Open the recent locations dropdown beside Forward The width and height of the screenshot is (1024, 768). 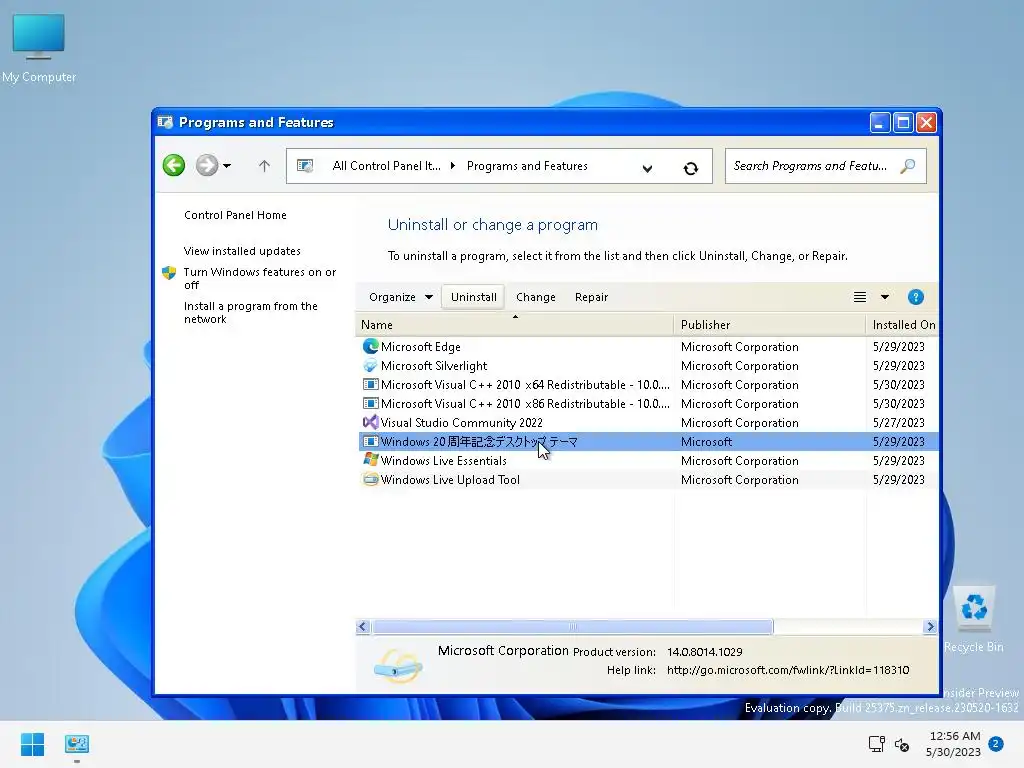227,166
